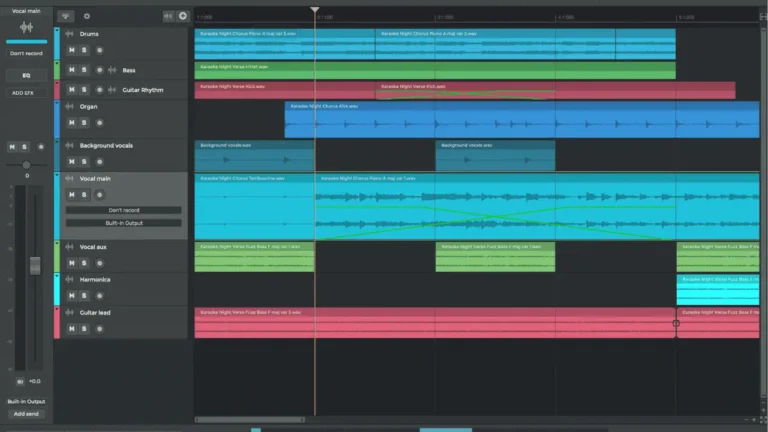Screen dimensions: 768x432
Task: Open the track list dropdown menu icon
Action: tap(65, 16)
